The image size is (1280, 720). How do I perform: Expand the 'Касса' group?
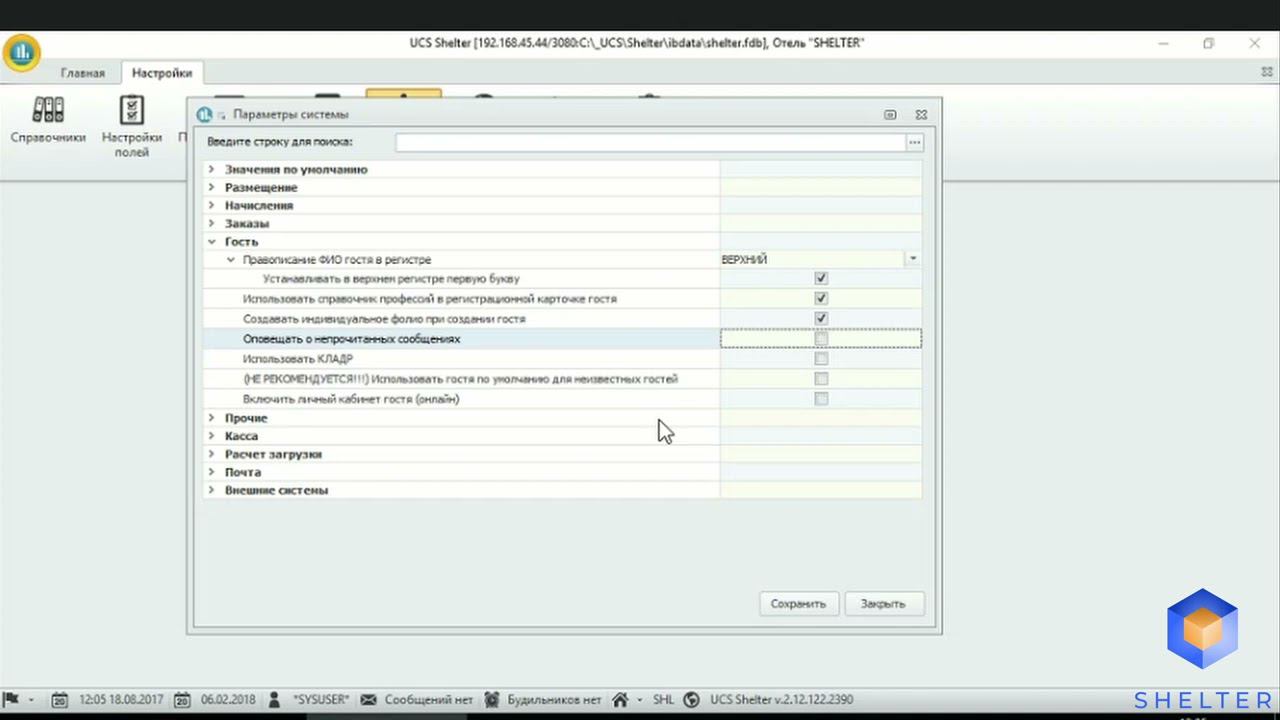(x=211, y=435)
